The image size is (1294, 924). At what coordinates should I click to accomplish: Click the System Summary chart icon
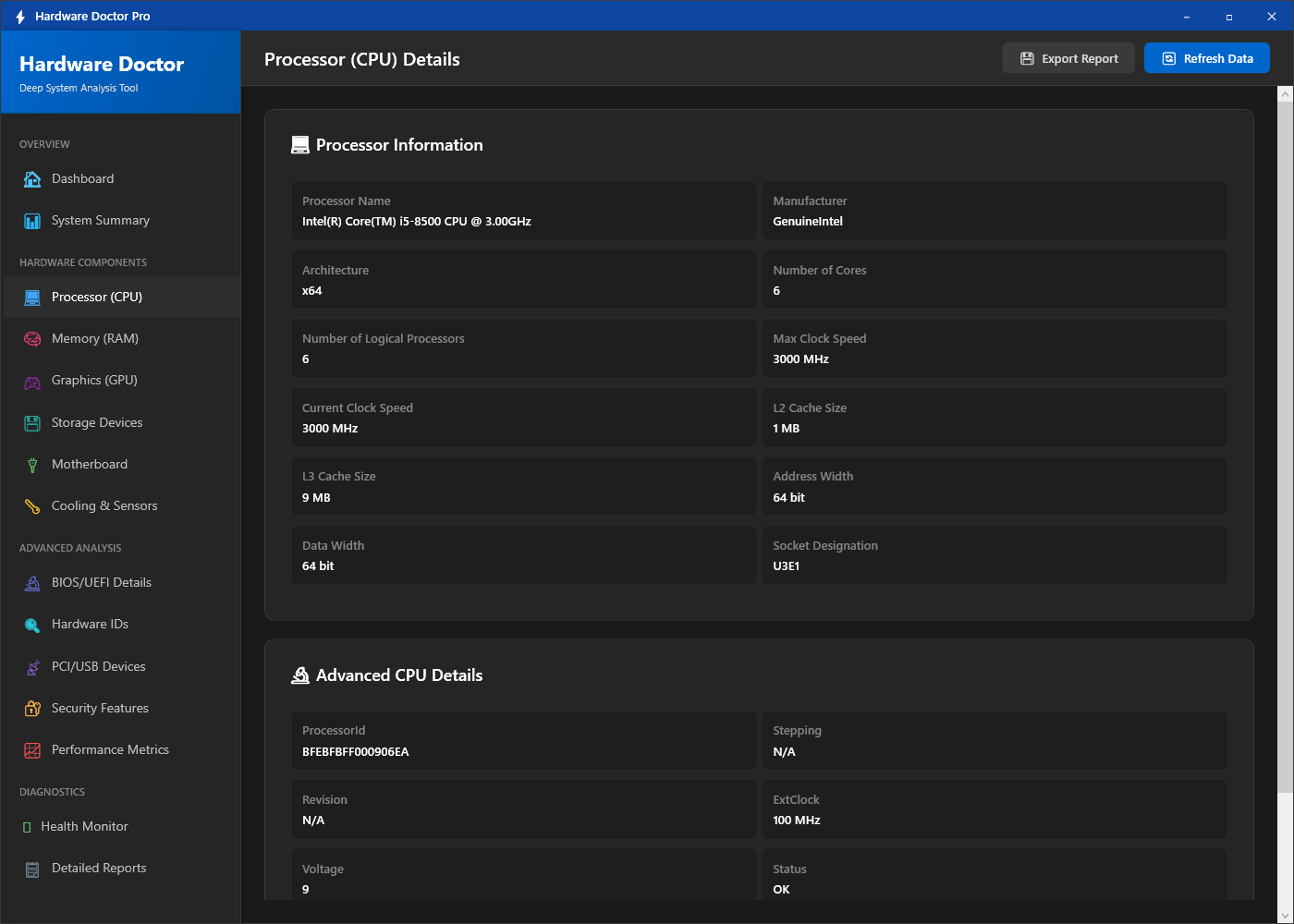pos(32,221)
